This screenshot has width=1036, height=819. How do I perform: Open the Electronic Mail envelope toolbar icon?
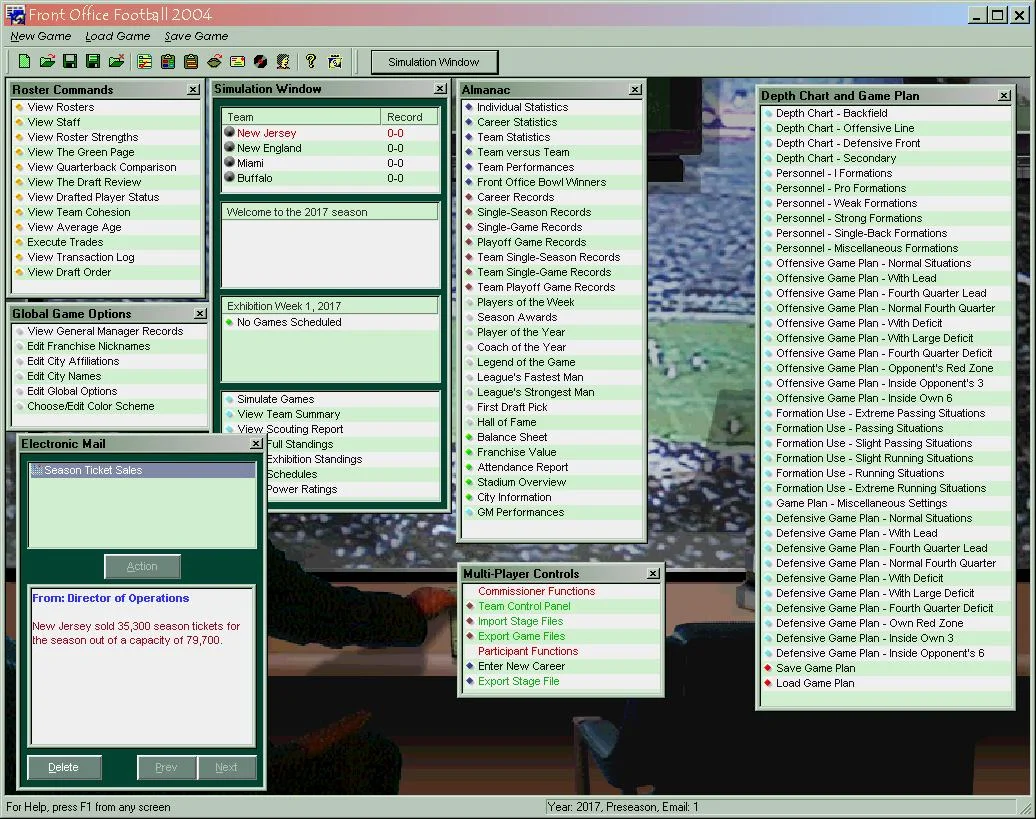click(x=236, y=61)
